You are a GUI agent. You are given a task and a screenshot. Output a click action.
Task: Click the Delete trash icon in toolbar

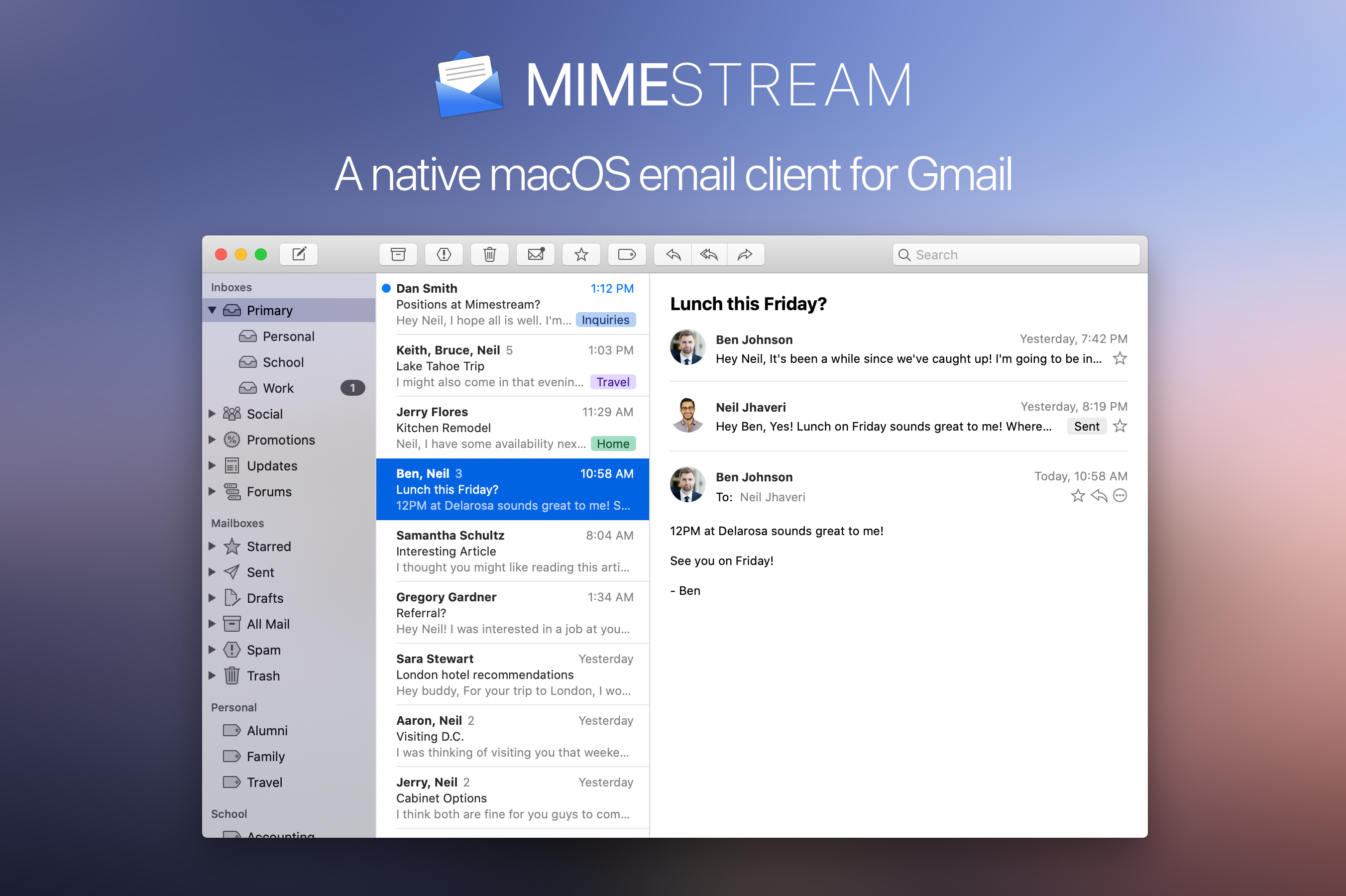pos(490,253)
